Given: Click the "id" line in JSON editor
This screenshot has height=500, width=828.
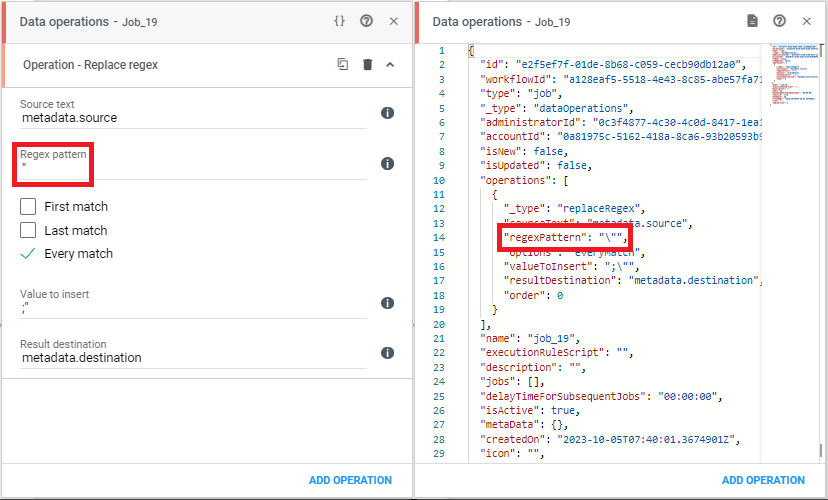Looking at the screenshot, I should coord(613,64).
